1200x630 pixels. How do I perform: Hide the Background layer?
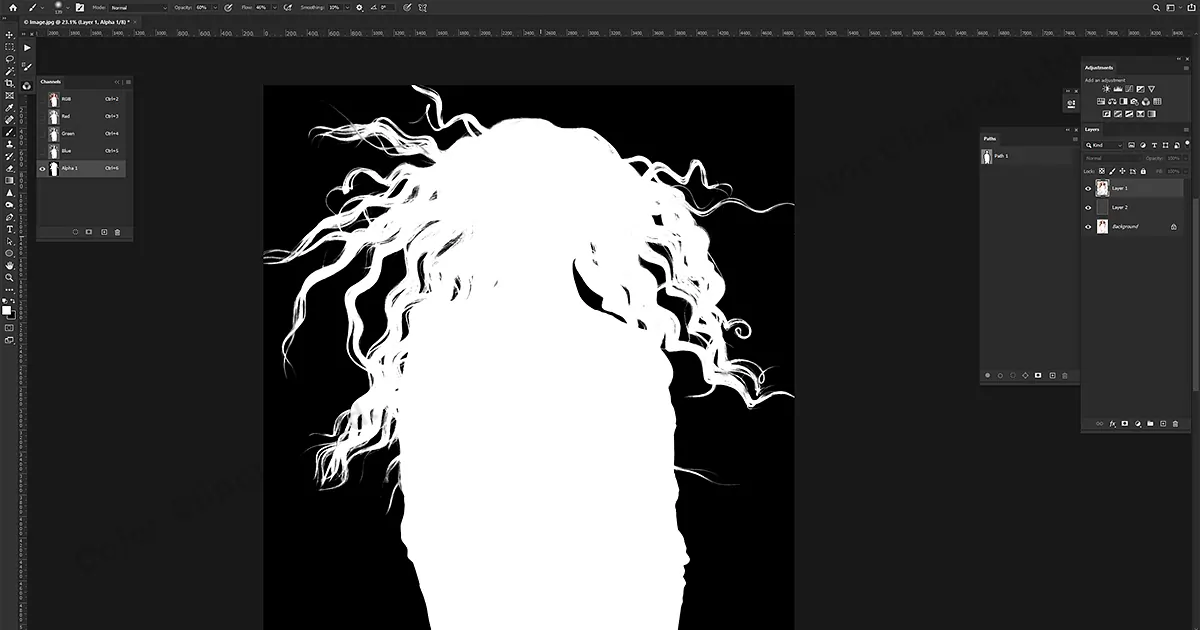pos(1087,226)
